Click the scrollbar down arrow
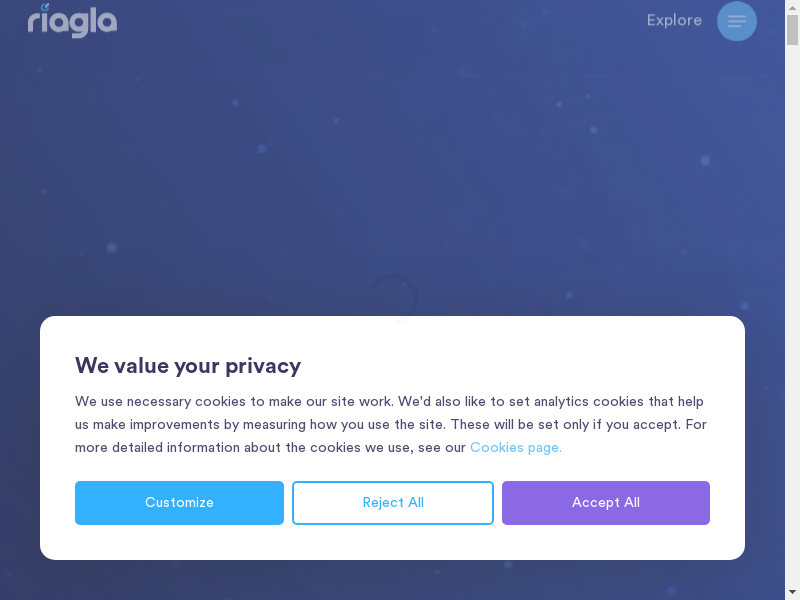 tap(792, 592)
